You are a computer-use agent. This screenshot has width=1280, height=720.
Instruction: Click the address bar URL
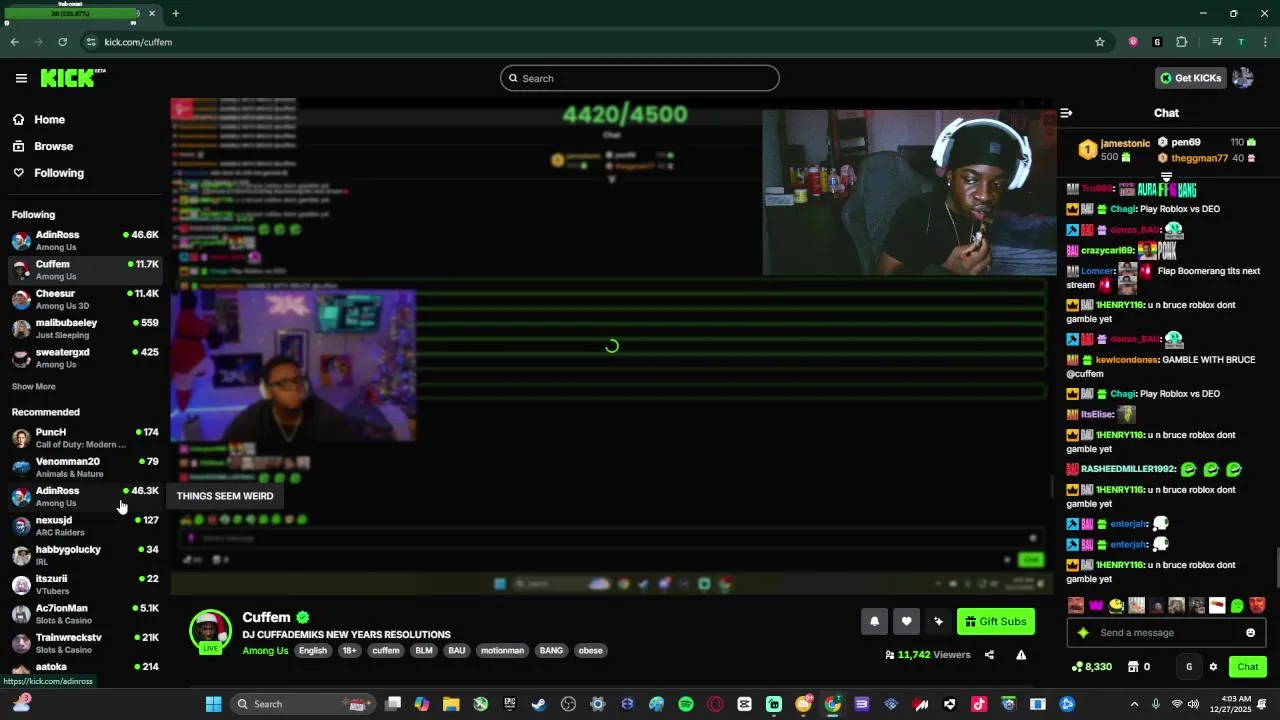click(138, 42)
